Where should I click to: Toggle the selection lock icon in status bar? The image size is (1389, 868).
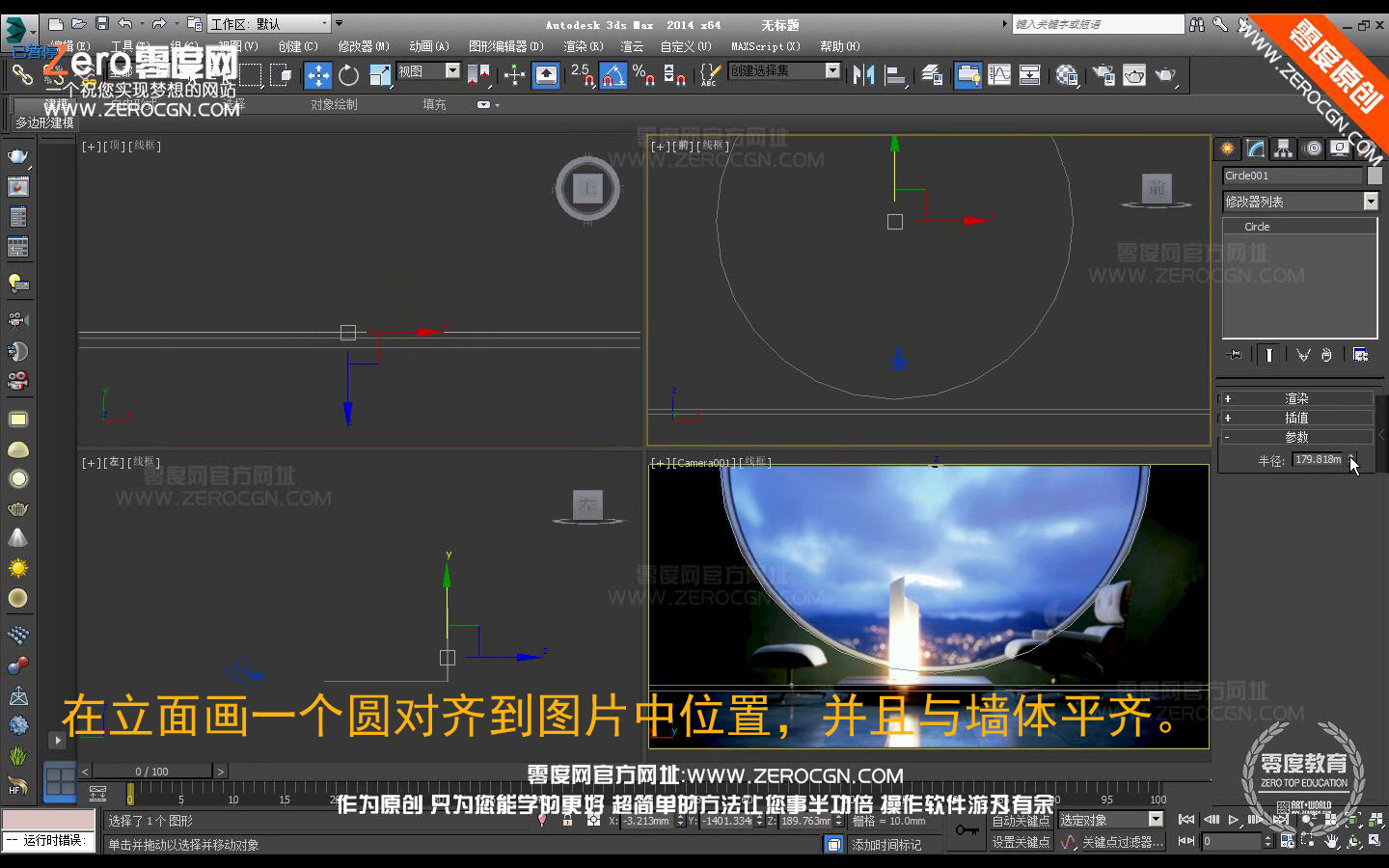point(568,821)
